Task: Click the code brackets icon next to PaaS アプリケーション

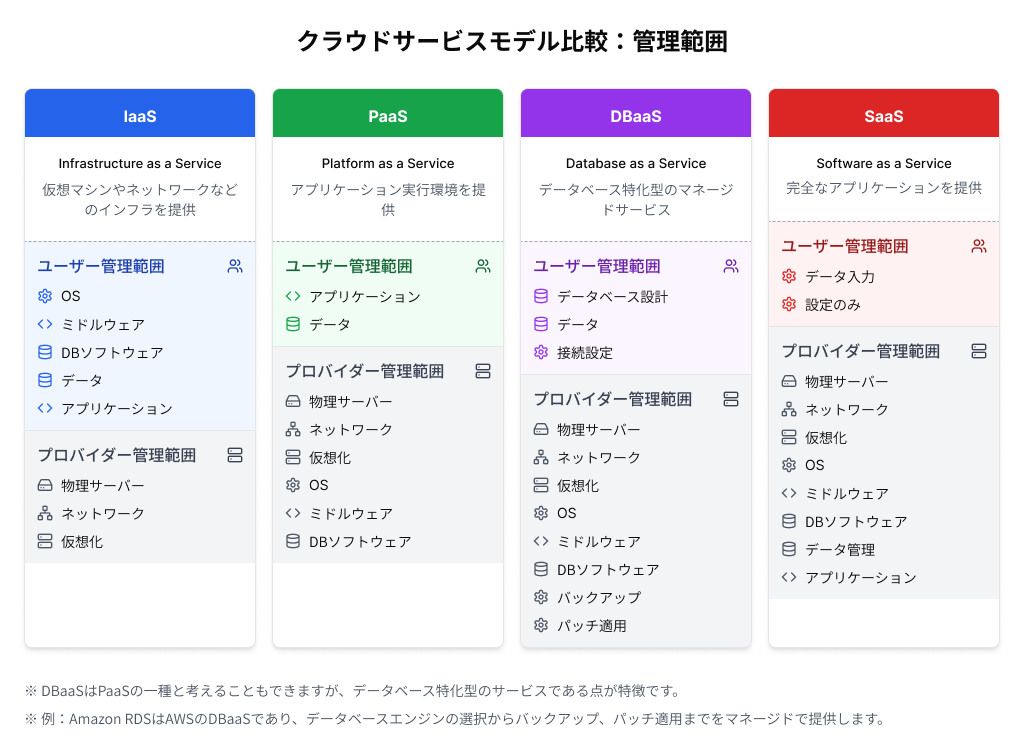Action: pos(293,296)
